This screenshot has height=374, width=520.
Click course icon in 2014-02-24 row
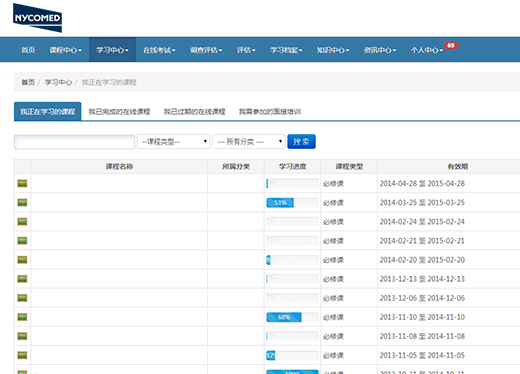pyautogui.click(x=22, y=221)
